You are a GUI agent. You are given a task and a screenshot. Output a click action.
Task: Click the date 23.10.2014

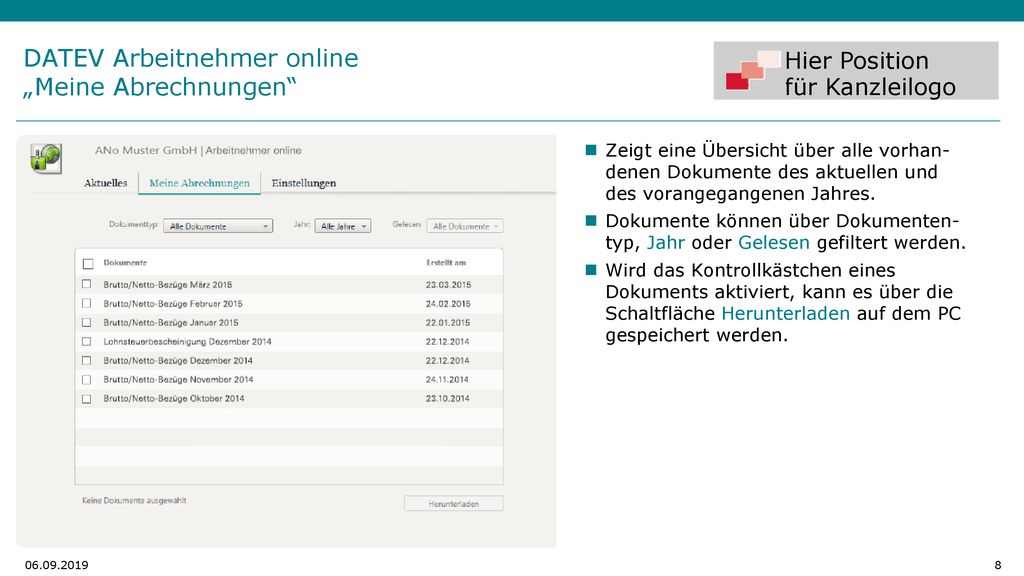pos(447,398)
